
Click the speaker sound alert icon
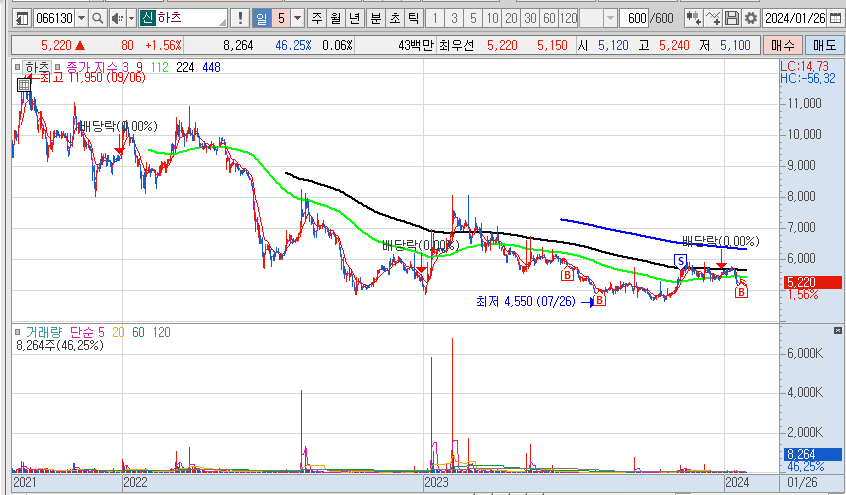point(117,18)
